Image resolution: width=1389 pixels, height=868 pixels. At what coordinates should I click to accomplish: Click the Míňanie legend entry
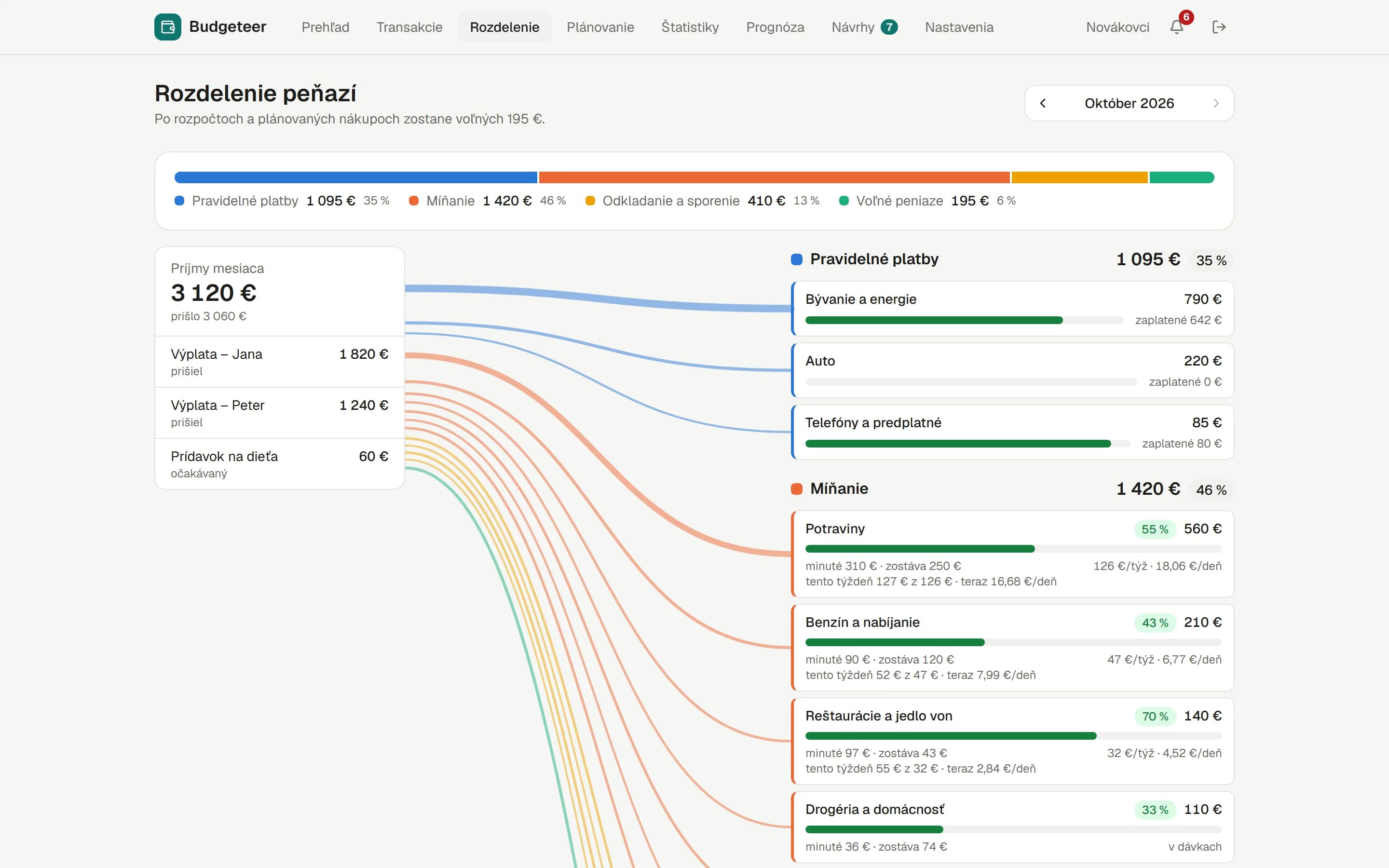click(487, 201)
